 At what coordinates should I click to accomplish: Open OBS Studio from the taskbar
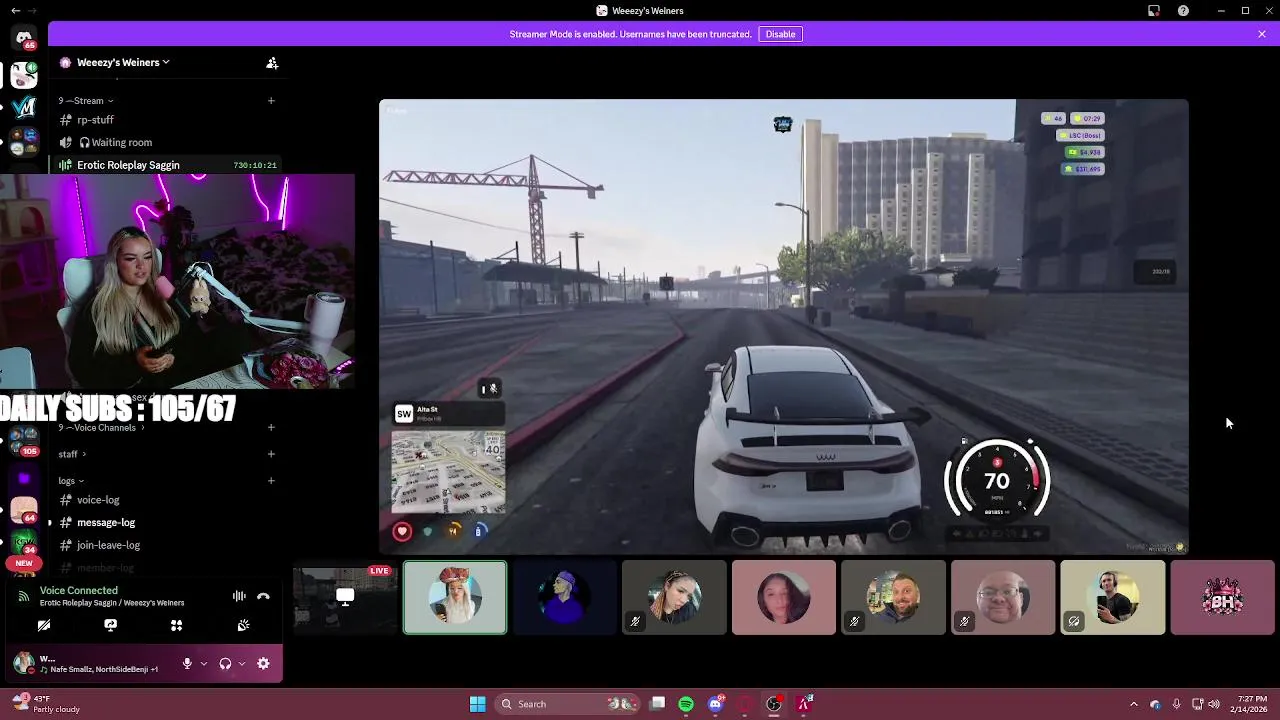coord(774,704)
